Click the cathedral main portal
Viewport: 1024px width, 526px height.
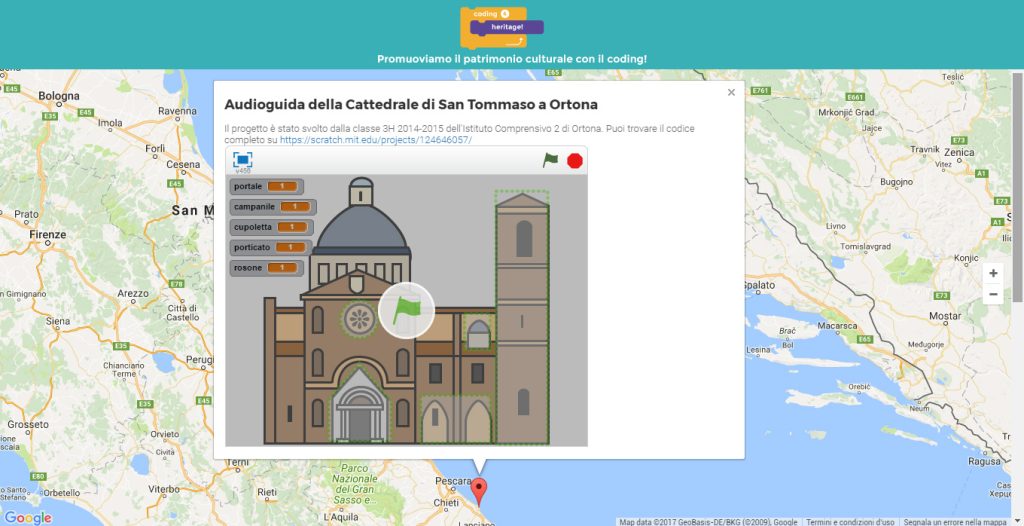(359, 406)
